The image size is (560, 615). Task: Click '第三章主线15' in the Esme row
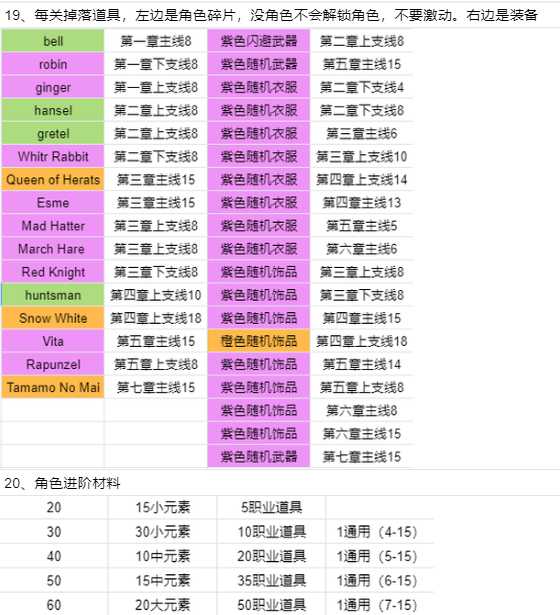tap(156, 203)
